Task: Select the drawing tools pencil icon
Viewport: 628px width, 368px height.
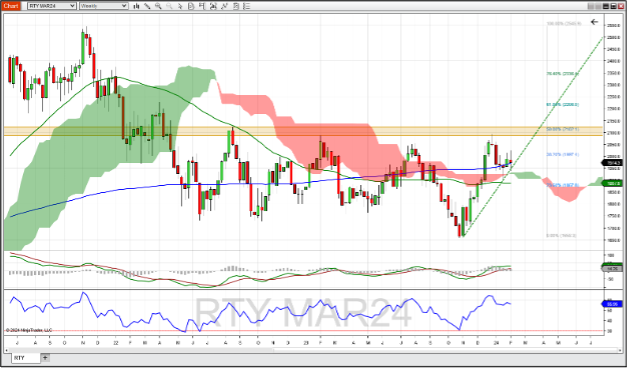Action: [x=147, y=6]
